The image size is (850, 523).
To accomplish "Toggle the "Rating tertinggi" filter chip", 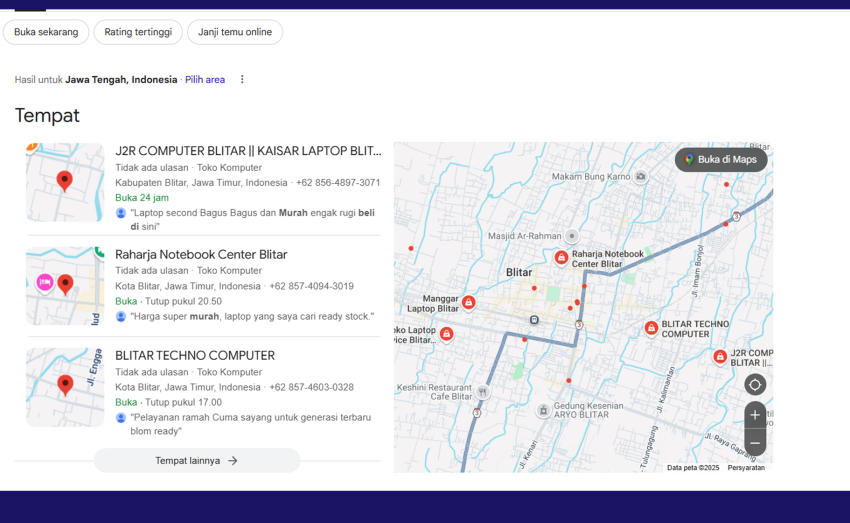I will click(138, 32).
